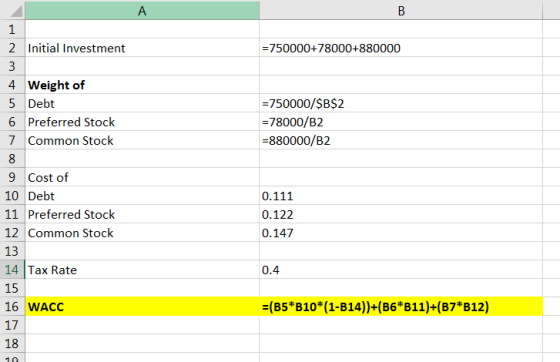Click the 'Debt' label in row 5

(142, 104)
